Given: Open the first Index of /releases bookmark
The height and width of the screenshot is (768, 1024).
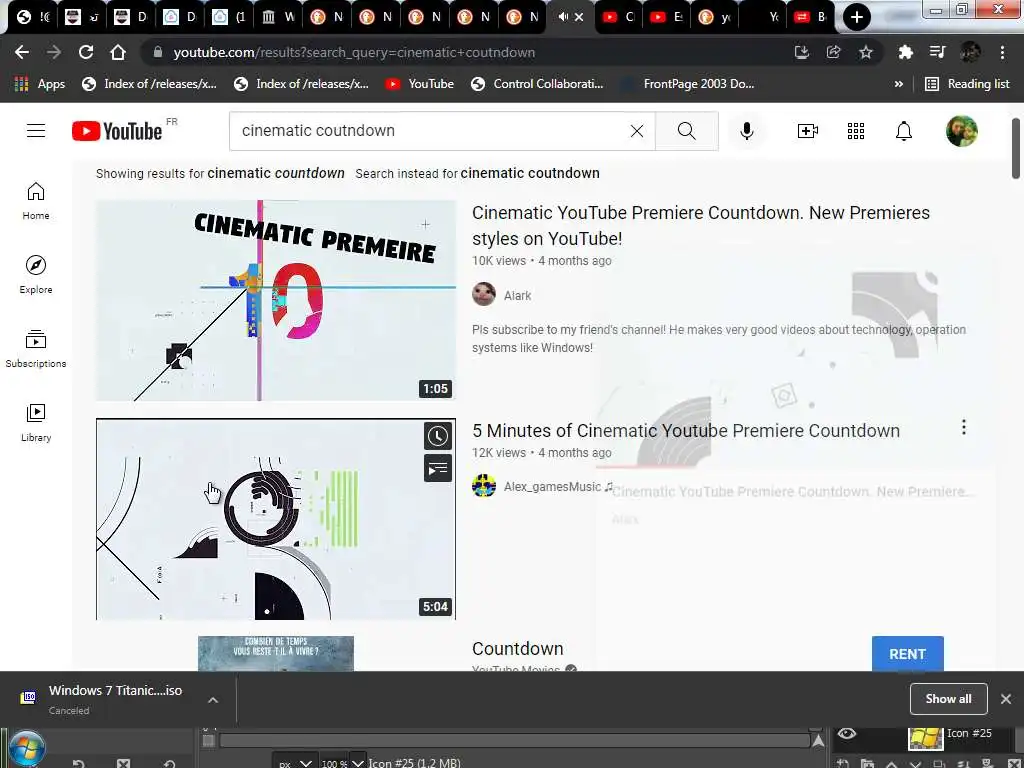Looking at the screenshot, I should point(150,84).
